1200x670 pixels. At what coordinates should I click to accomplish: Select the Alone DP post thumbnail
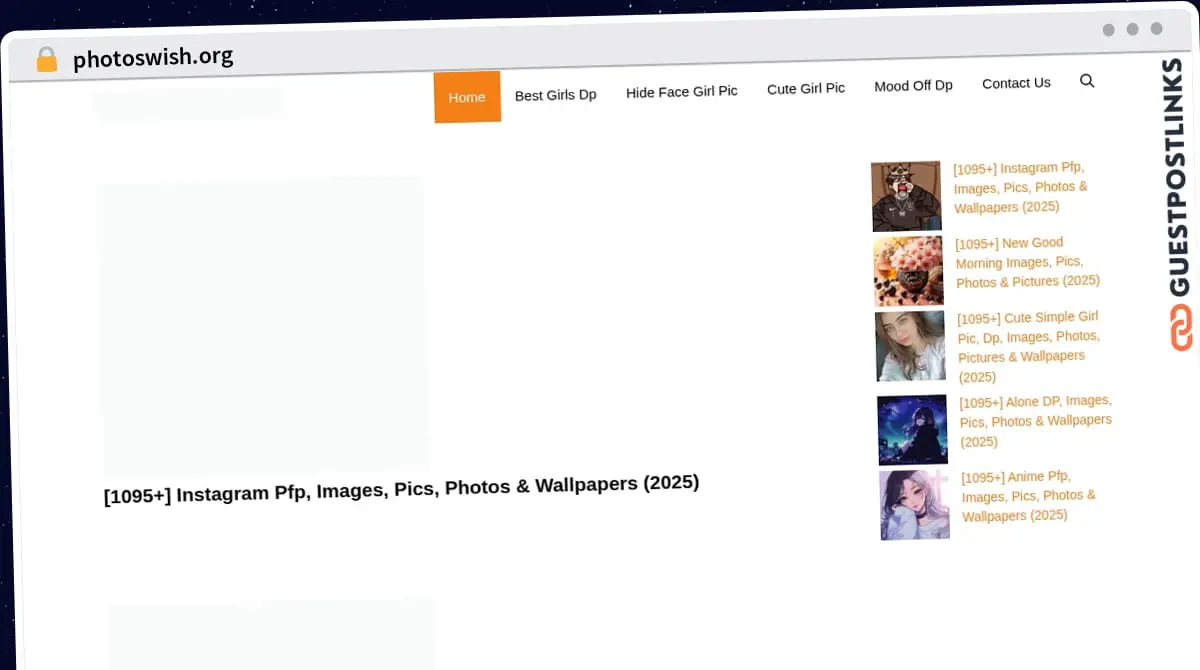click(912, 430)
